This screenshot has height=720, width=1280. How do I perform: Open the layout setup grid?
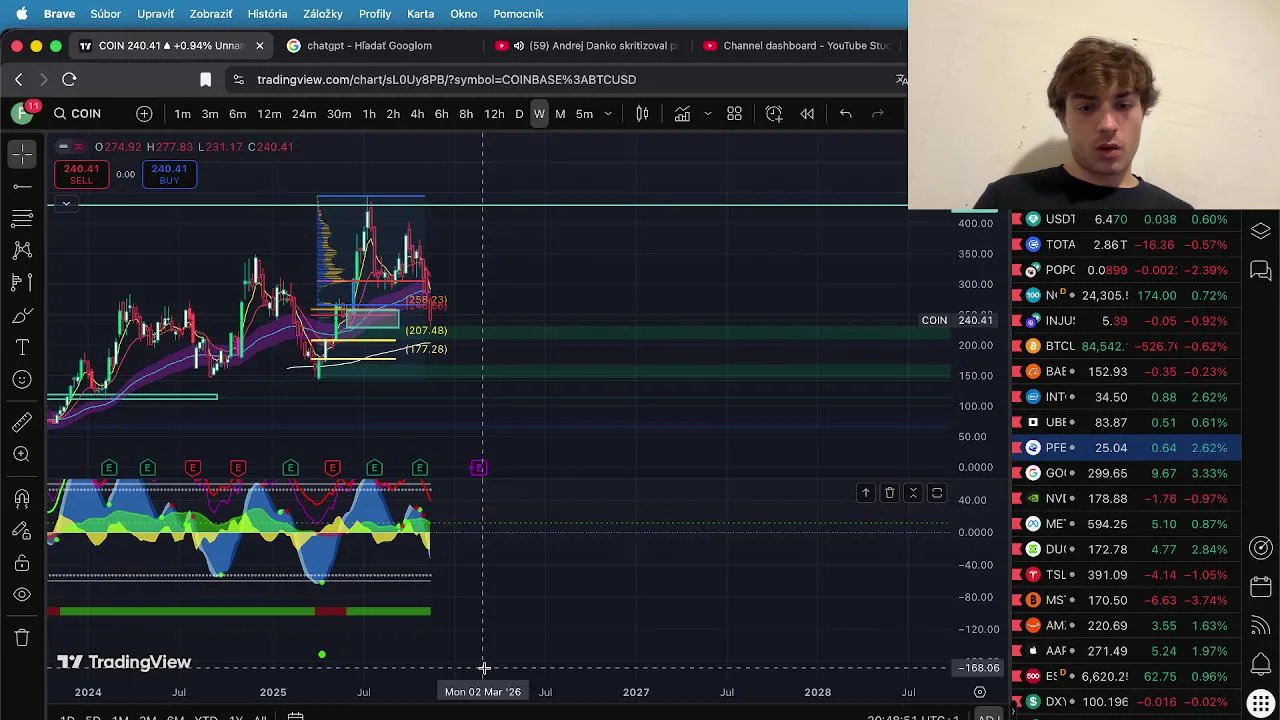pyautogui.click(x=734, y=114)
